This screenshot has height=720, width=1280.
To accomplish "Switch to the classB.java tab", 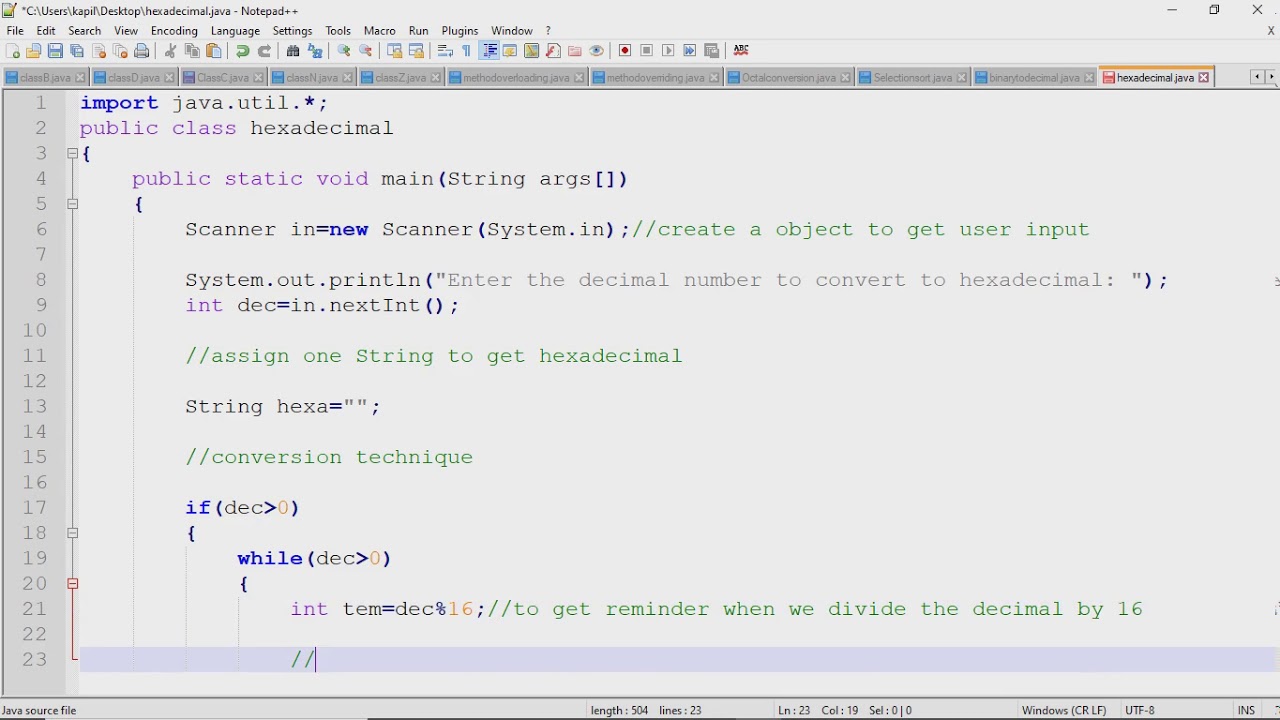I will click(x=44, y=78).
